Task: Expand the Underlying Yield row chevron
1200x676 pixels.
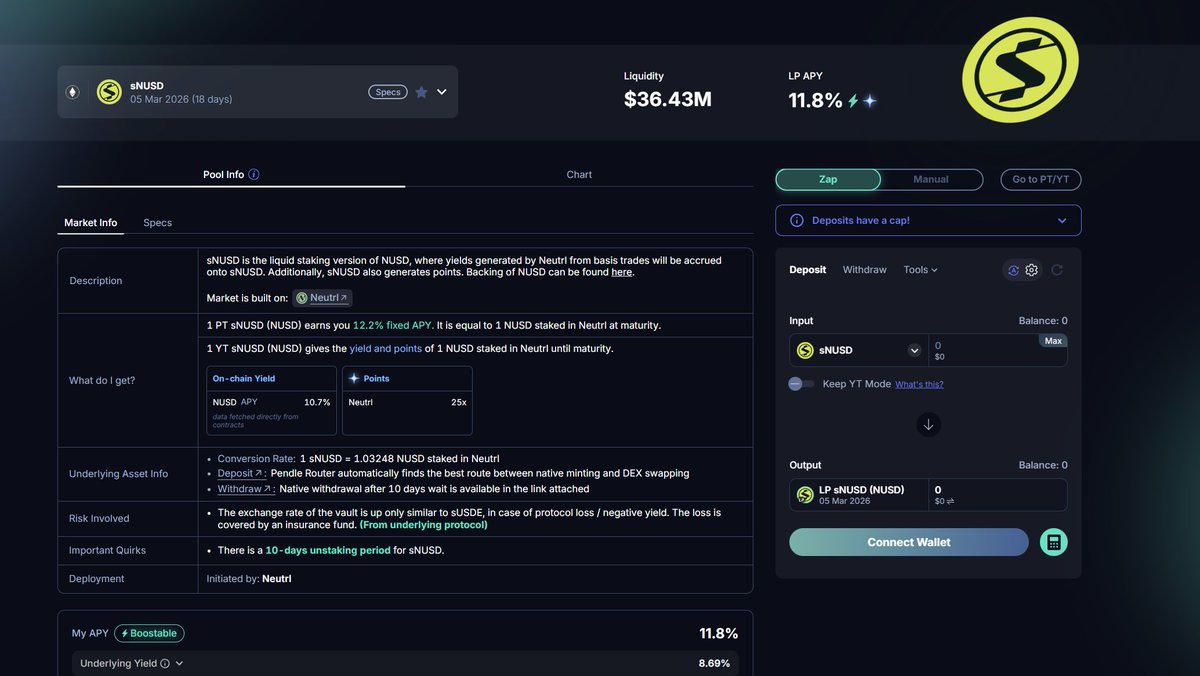Action: click(x=179, y=663)
